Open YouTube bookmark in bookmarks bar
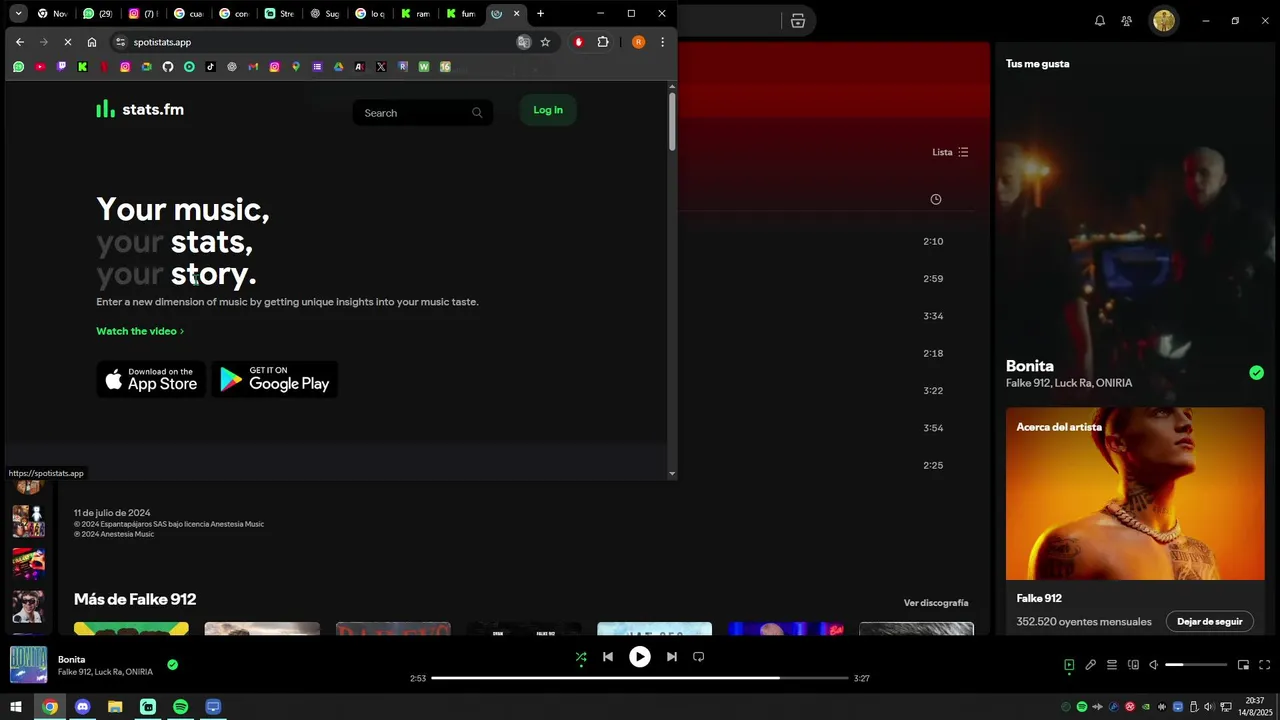This screenshot has width=1280, height=720. (x=40, y=67)
